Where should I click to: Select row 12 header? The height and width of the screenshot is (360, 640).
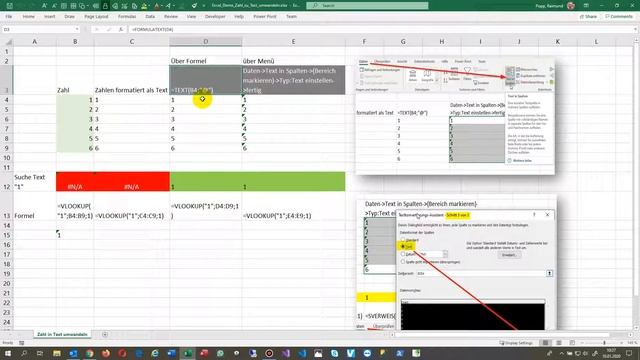point(7,182)
